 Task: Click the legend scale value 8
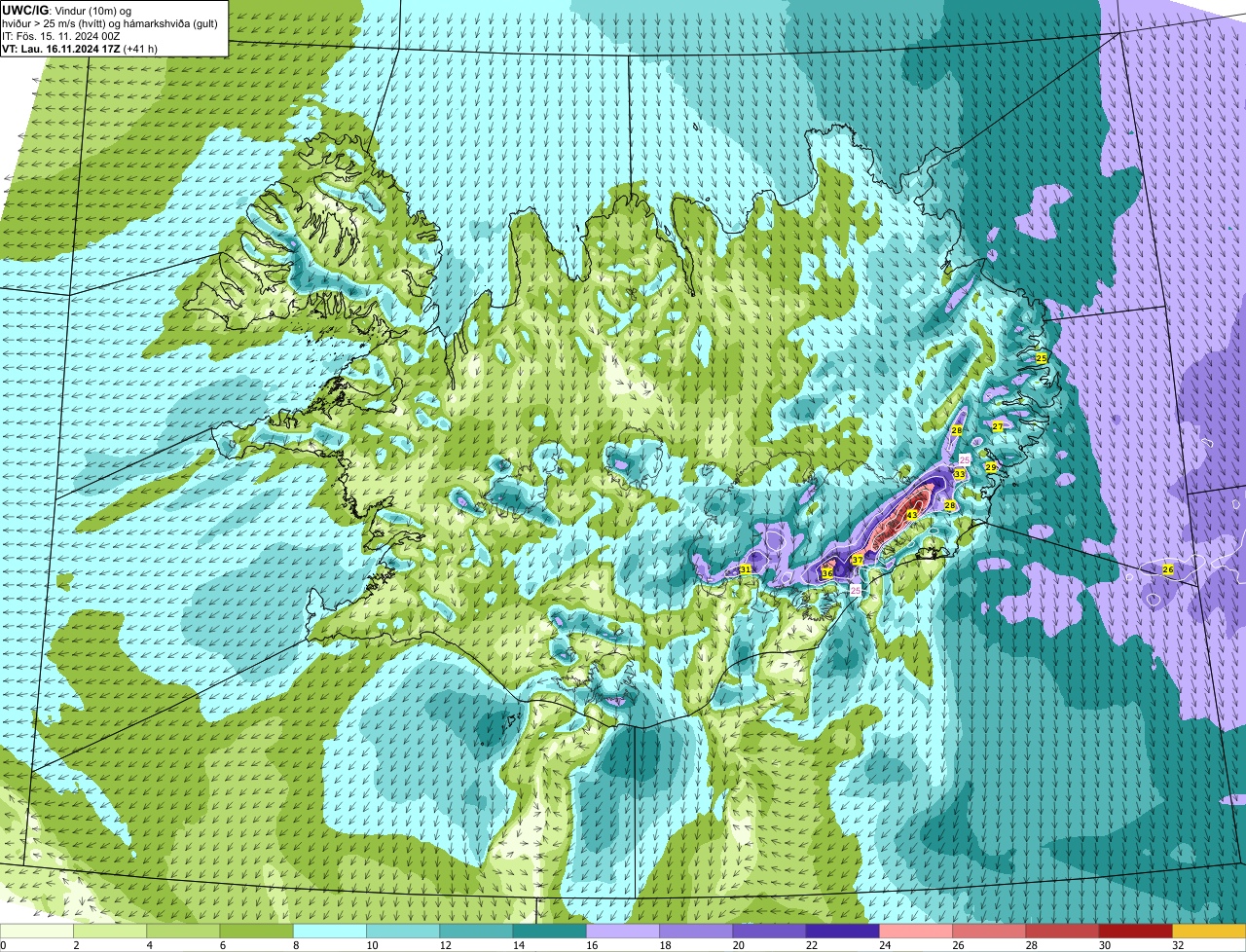(x=294, y=945)
